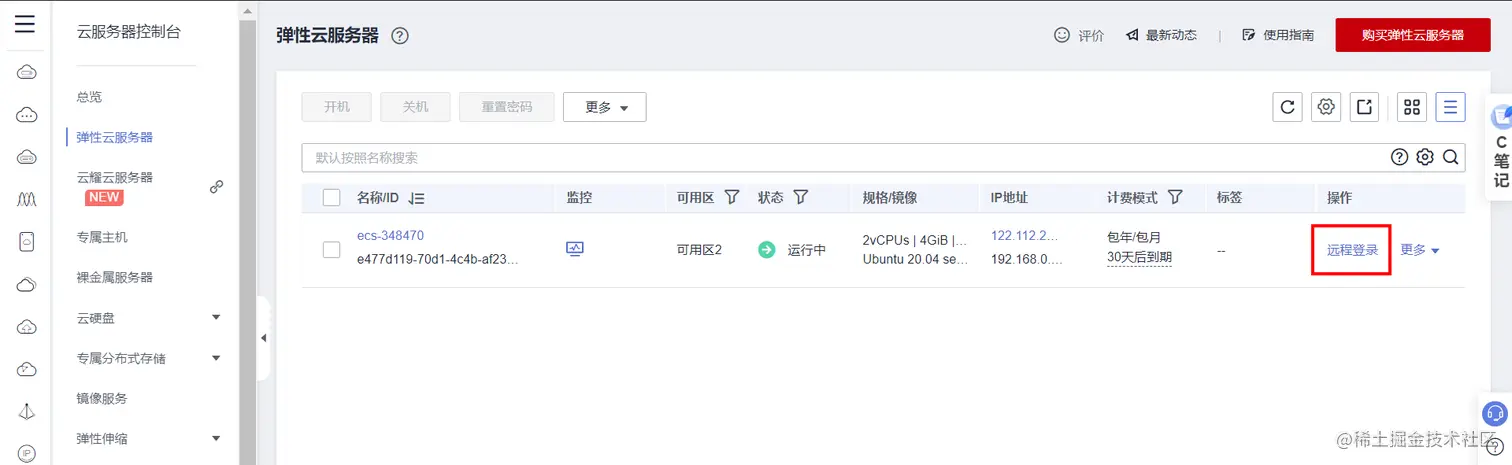Click help icon beside 弹性云服务器 title

coord(400,36)
